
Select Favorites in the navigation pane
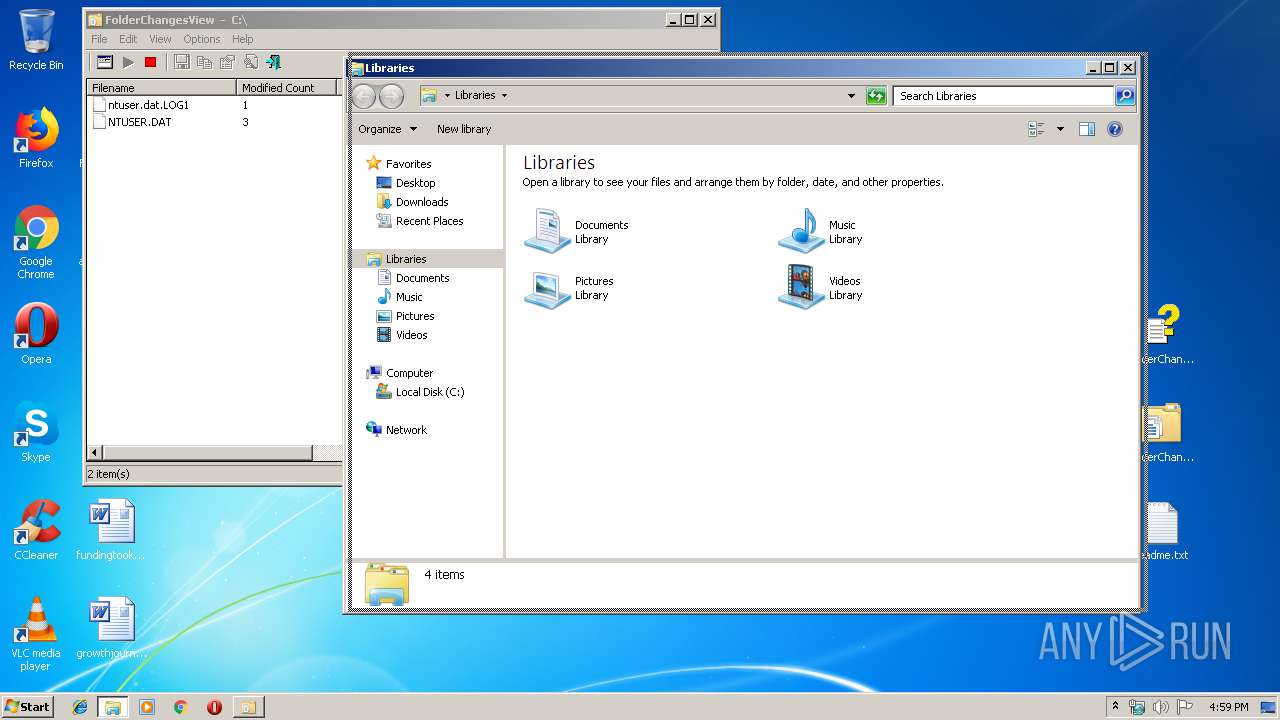coord(399,164)
